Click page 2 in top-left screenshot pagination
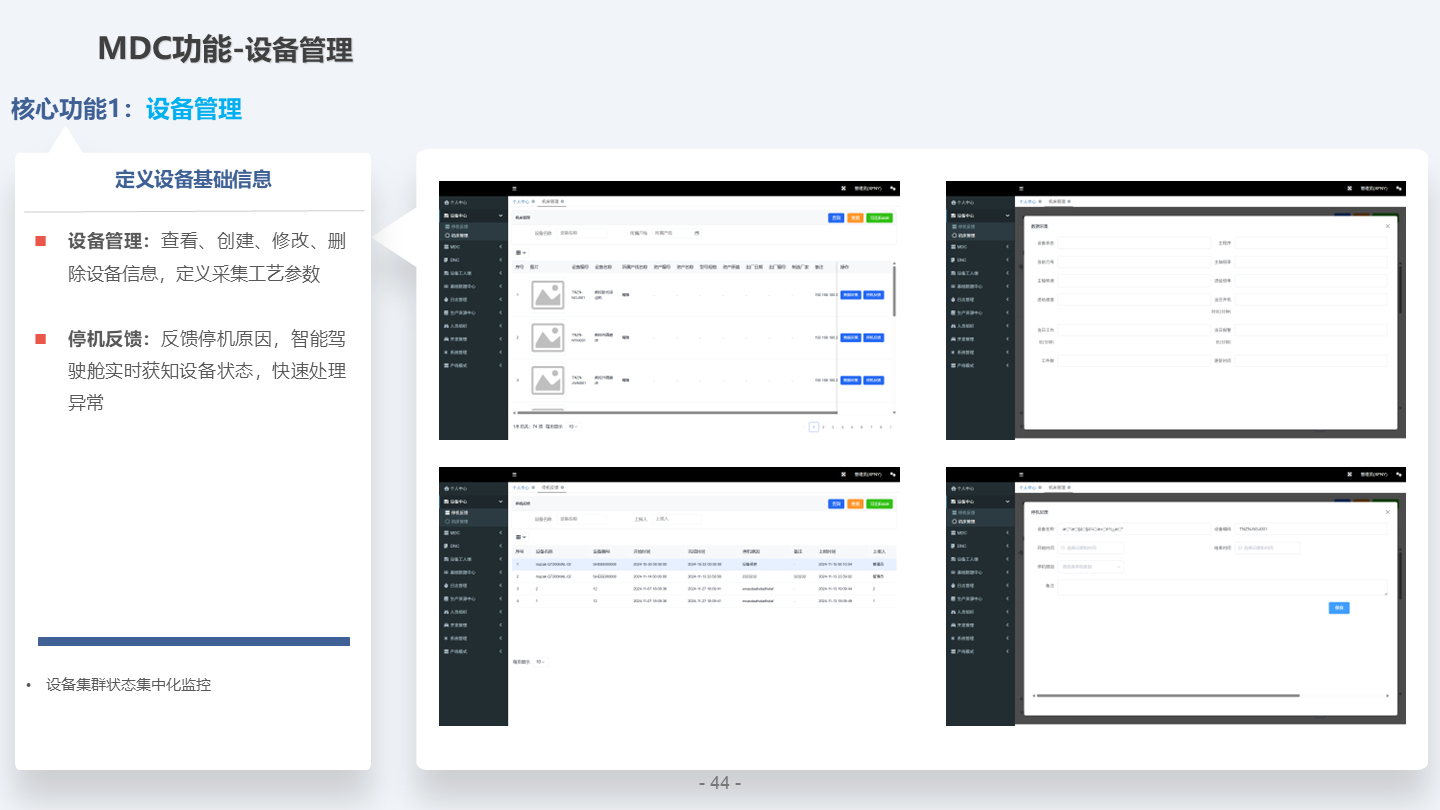The width and height of the screenshot is (1440, 810). pyautogui.click(x=823, y=427)
